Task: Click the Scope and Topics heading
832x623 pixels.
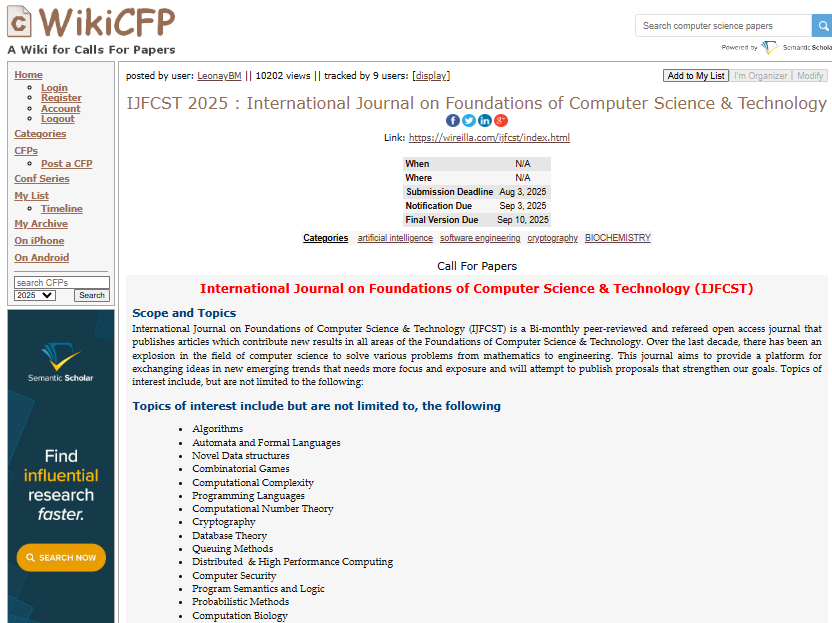Action: click(x=184, y=313)
